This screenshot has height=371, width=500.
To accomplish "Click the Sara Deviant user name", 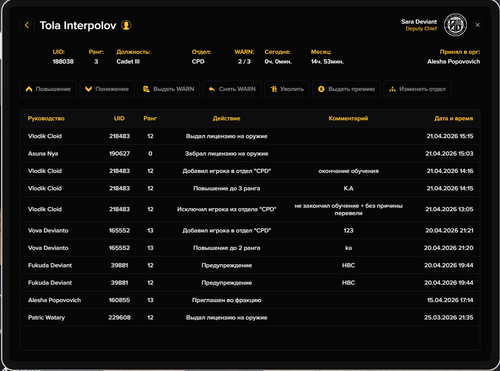I will tap(419, 22).
